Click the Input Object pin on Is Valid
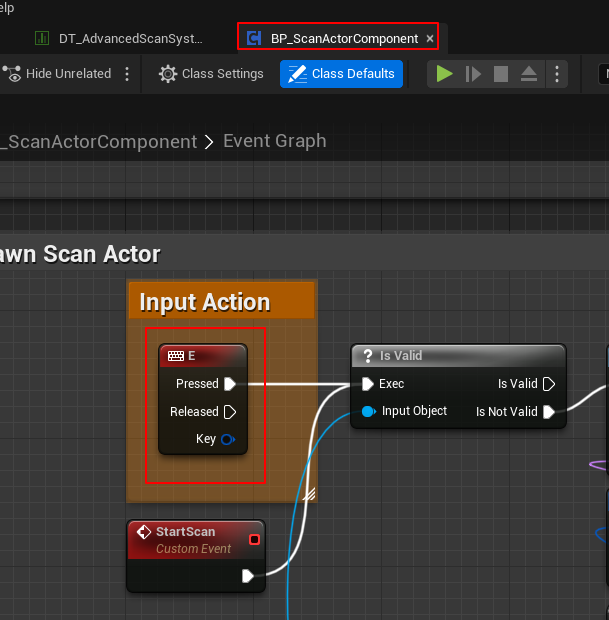The height and width of the screenshot is (620, 609). tap(367, 411)
